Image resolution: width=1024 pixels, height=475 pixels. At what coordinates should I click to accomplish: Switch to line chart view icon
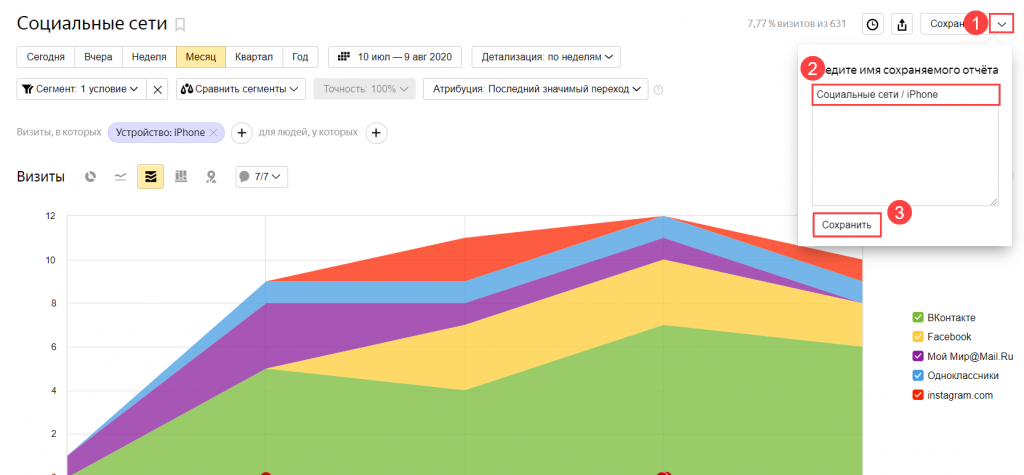[x=121, y=176]
